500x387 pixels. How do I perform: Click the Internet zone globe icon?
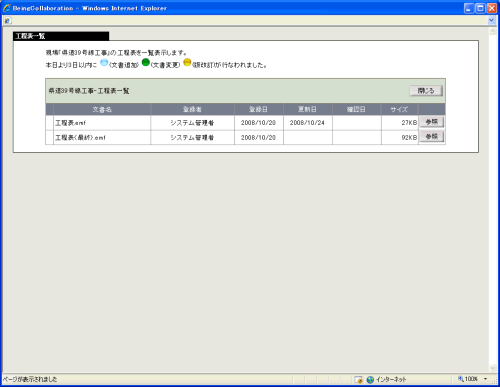[x=370, y=380]
